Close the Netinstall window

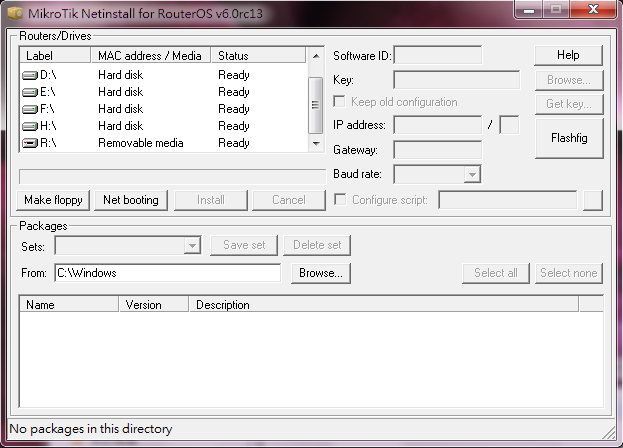click(593, 10)
